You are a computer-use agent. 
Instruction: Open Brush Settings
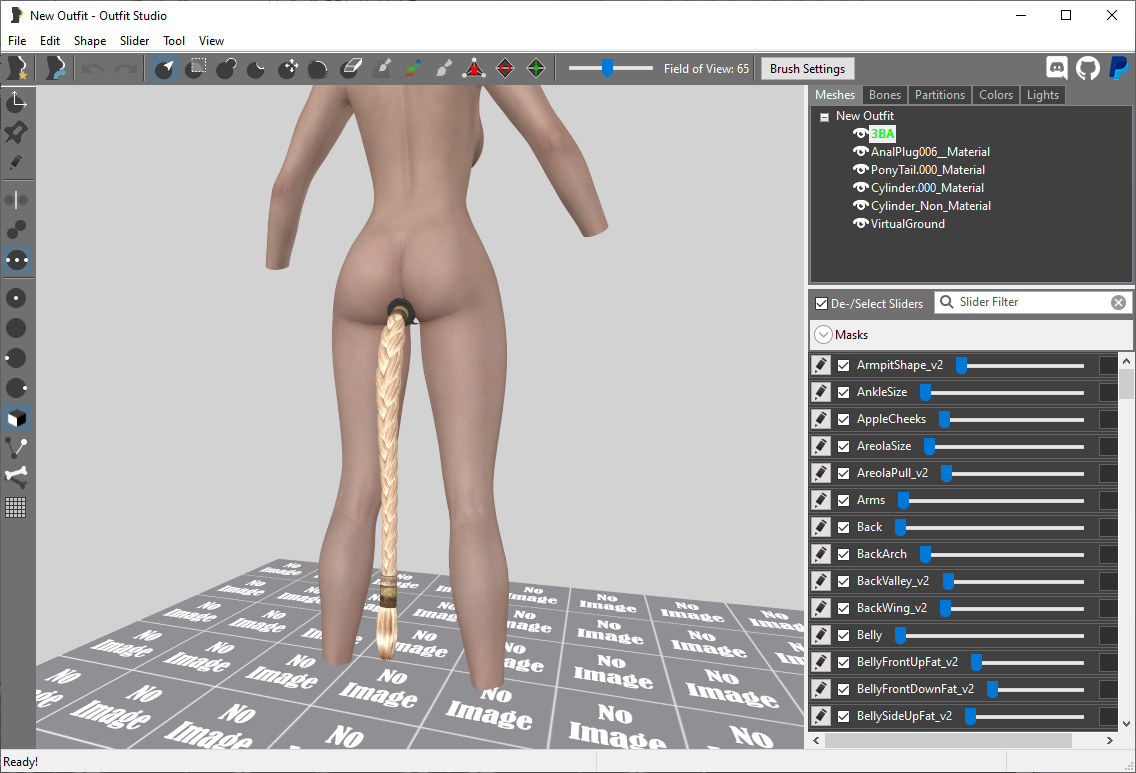[807, 69]
